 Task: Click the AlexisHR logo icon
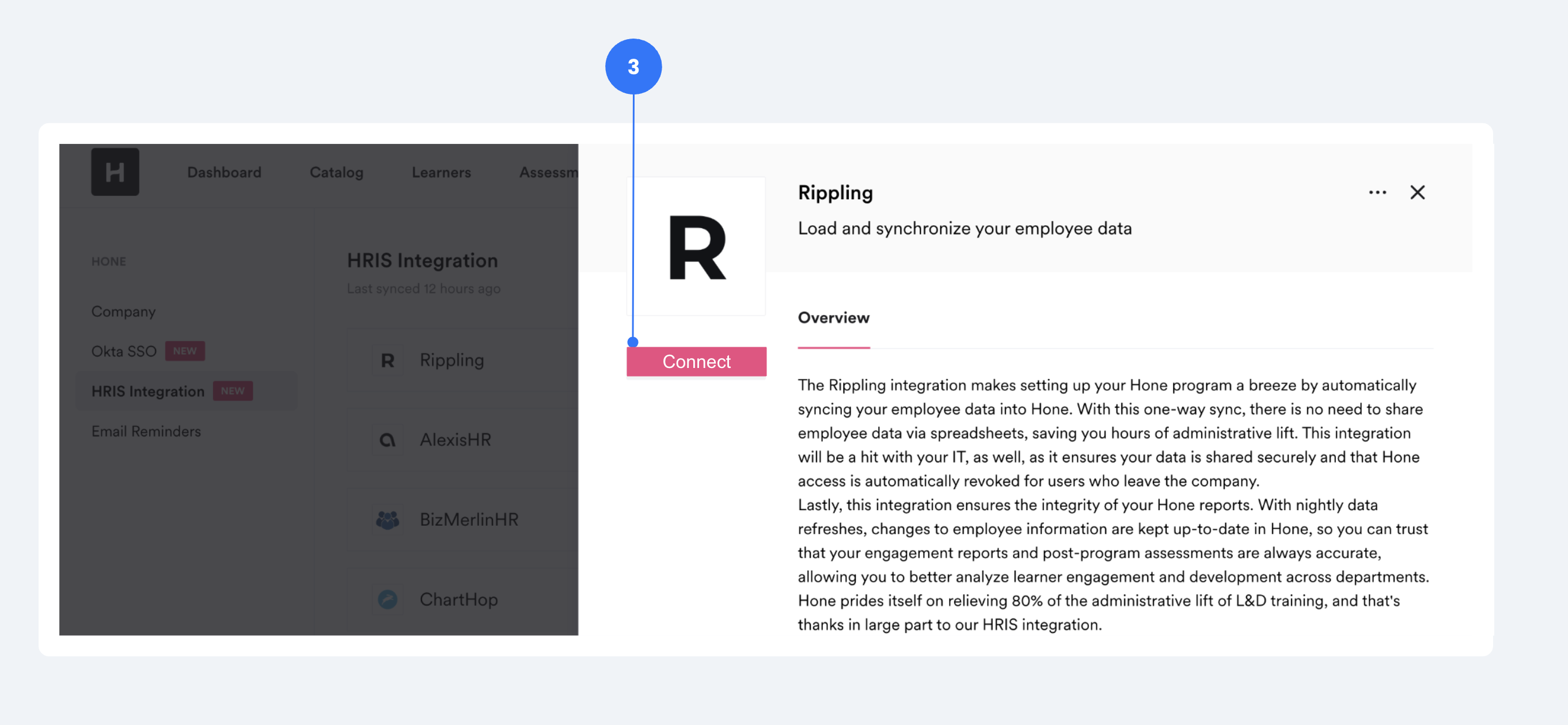(388, 439)
